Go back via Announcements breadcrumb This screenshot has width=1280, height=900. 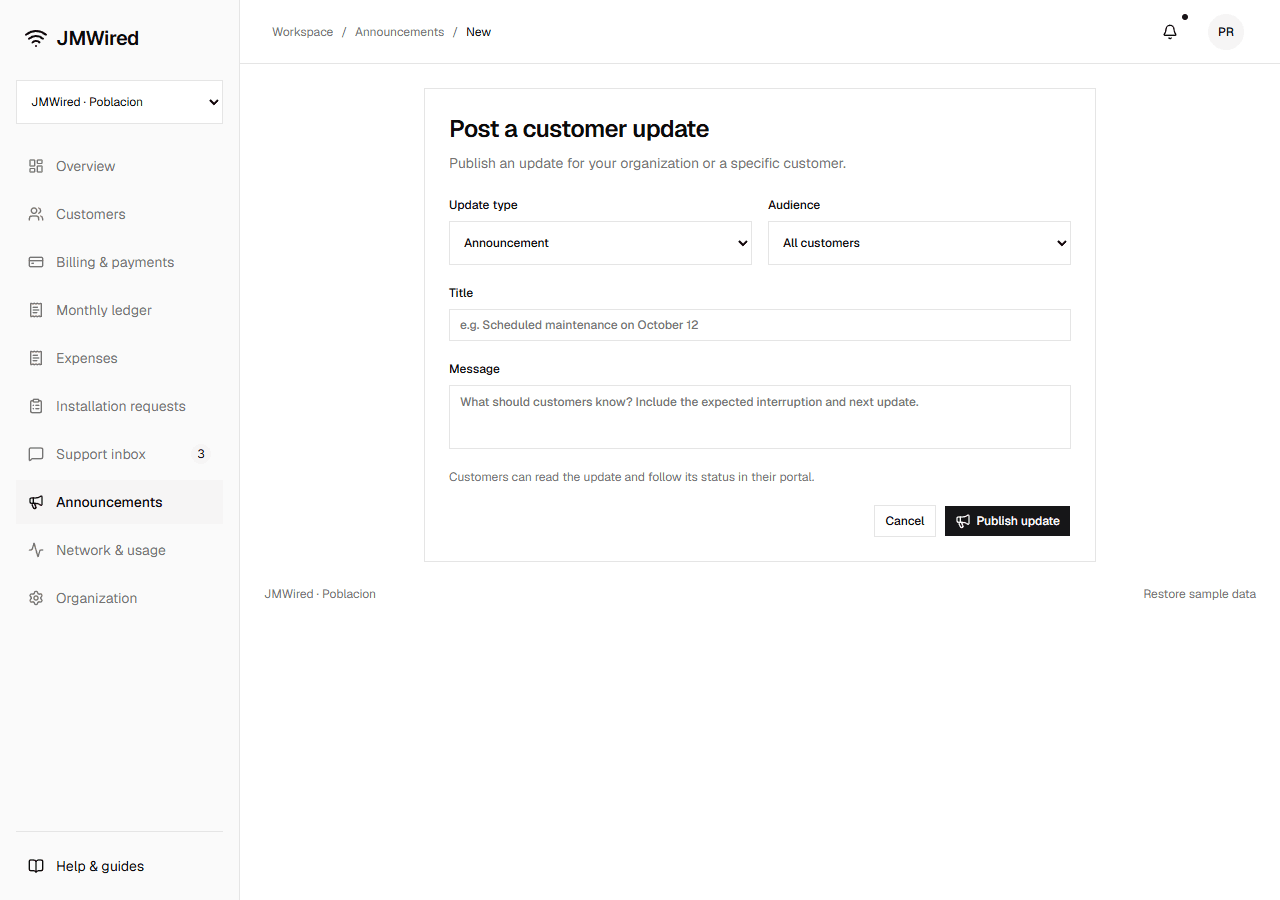pyautogui.click(x=399, y=32)
